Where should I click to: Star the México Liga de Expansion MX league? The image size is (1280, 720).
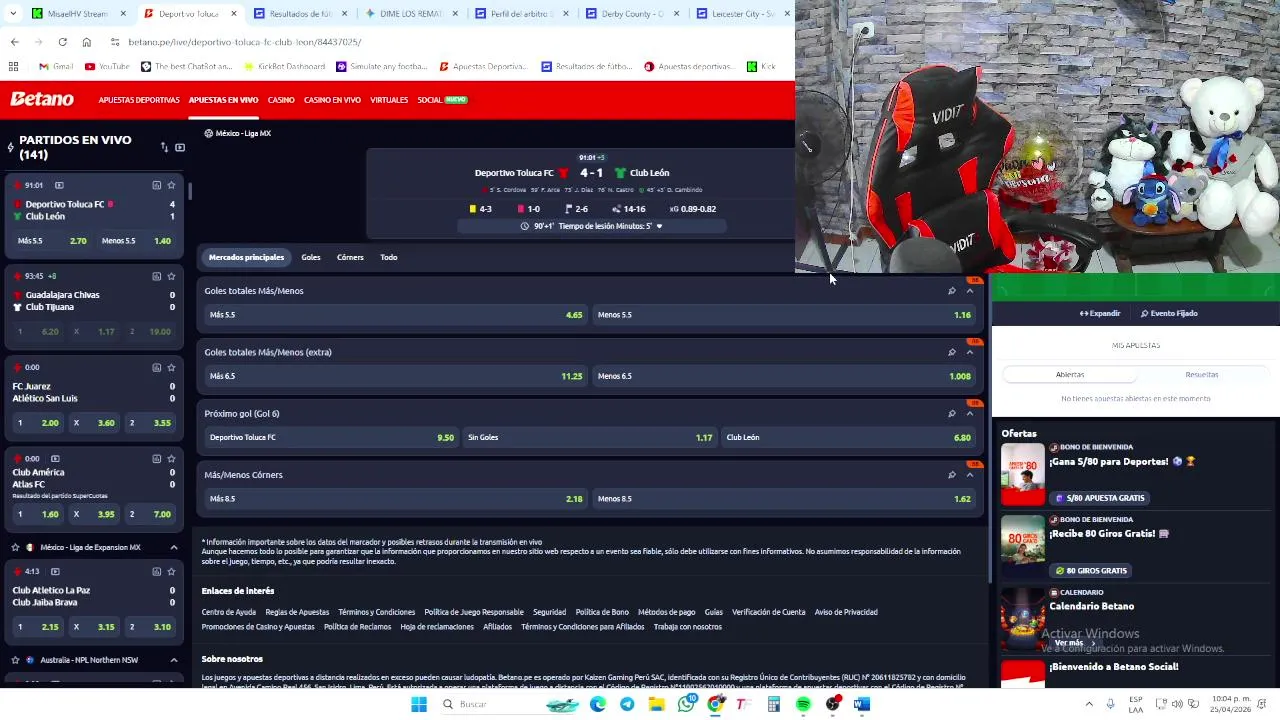(15, 547)
